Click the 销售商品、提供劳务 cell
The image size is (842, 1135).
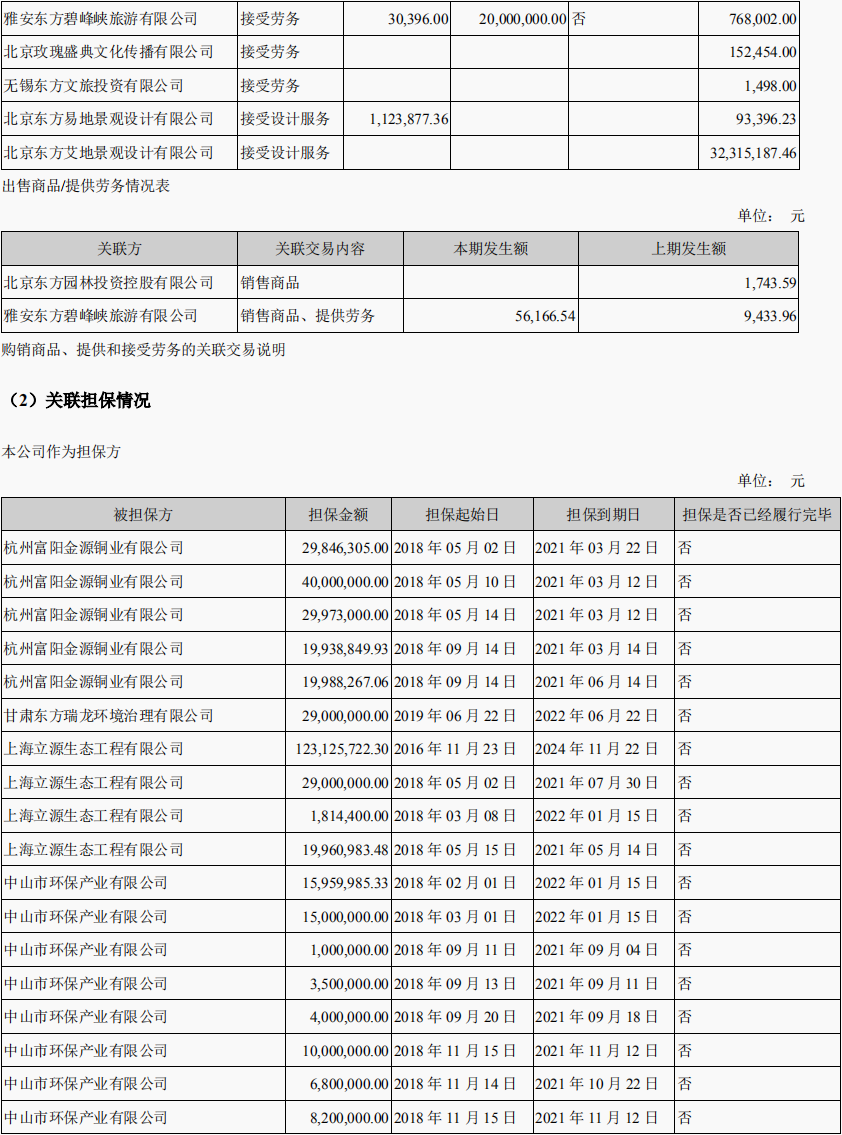[x=308, y=316]
